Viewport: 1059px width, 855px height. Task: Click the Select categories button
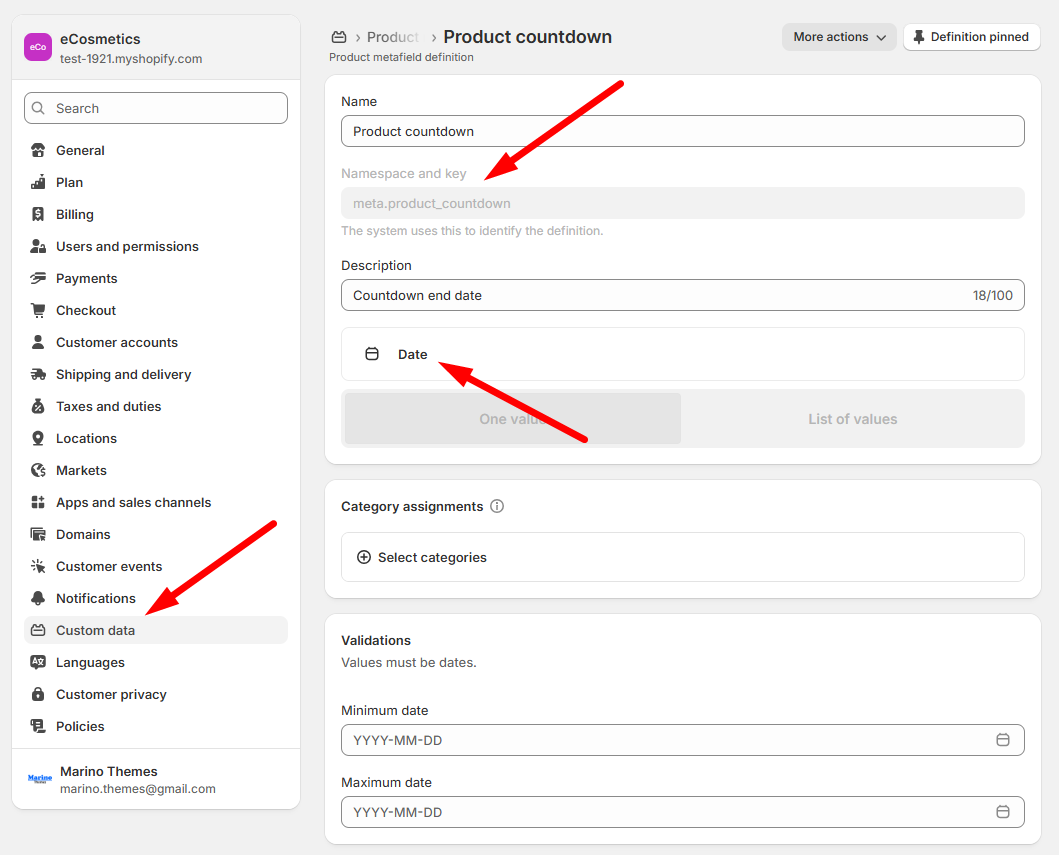(x=683, y=557)
